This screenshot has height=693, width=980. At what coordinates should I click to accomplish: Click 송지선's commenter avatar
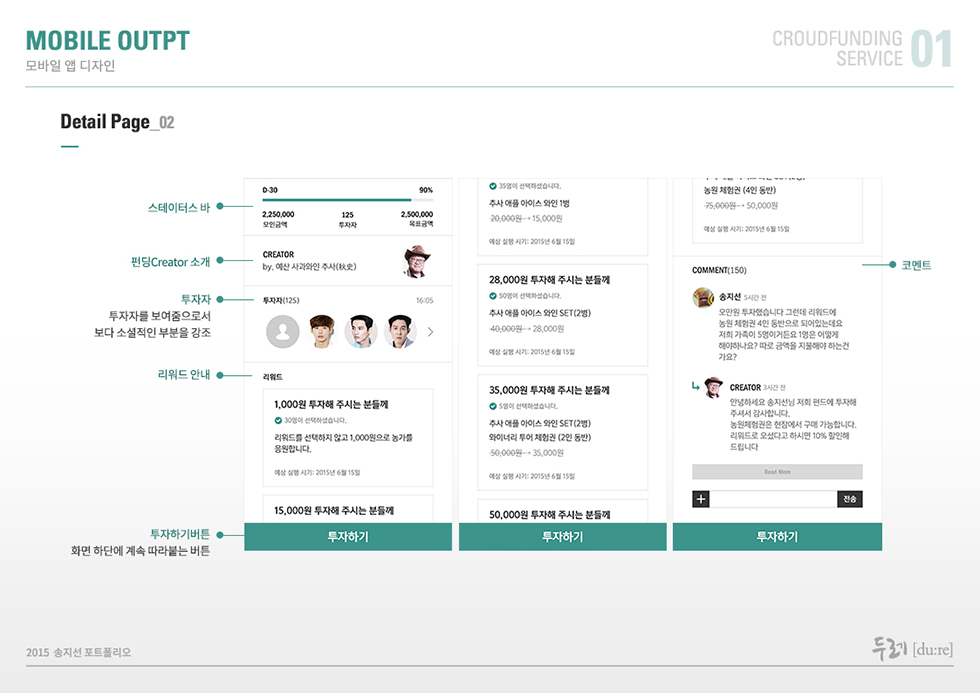click(702, 297)
